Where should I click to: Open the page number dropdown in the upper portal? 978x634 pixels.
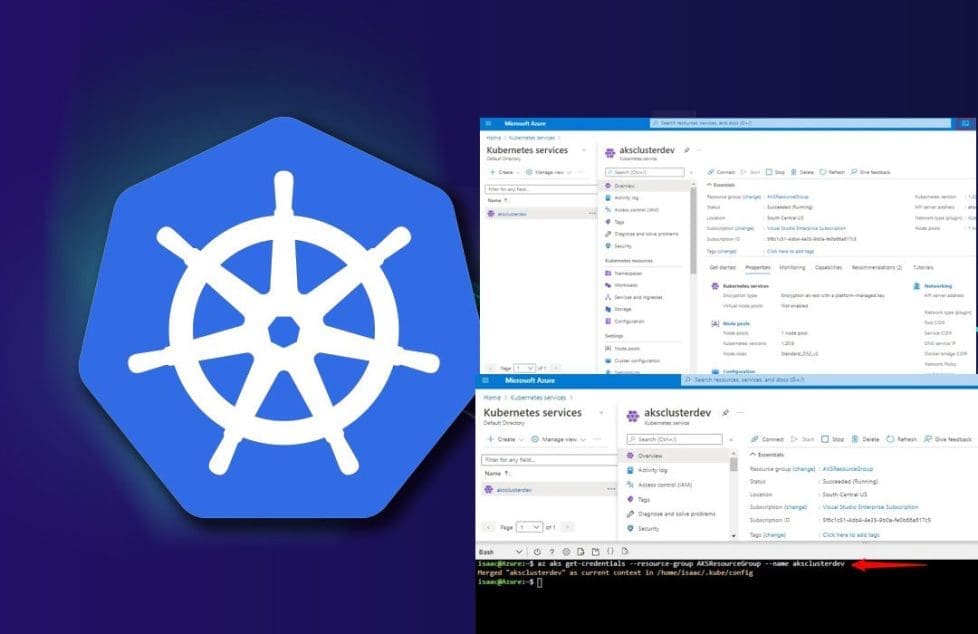[x=525, y=368]
